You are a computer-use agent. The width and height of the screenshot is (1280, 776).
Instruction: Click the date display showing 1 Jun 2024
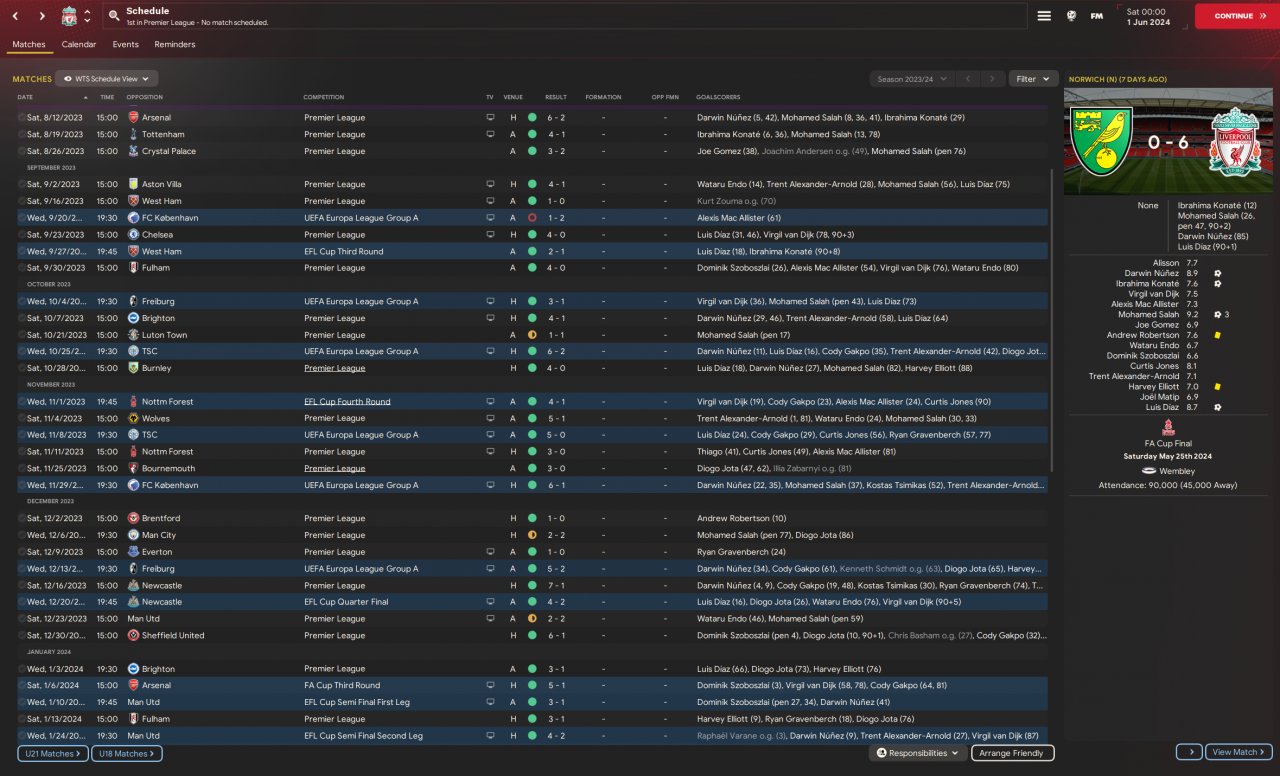[1149, 16]
